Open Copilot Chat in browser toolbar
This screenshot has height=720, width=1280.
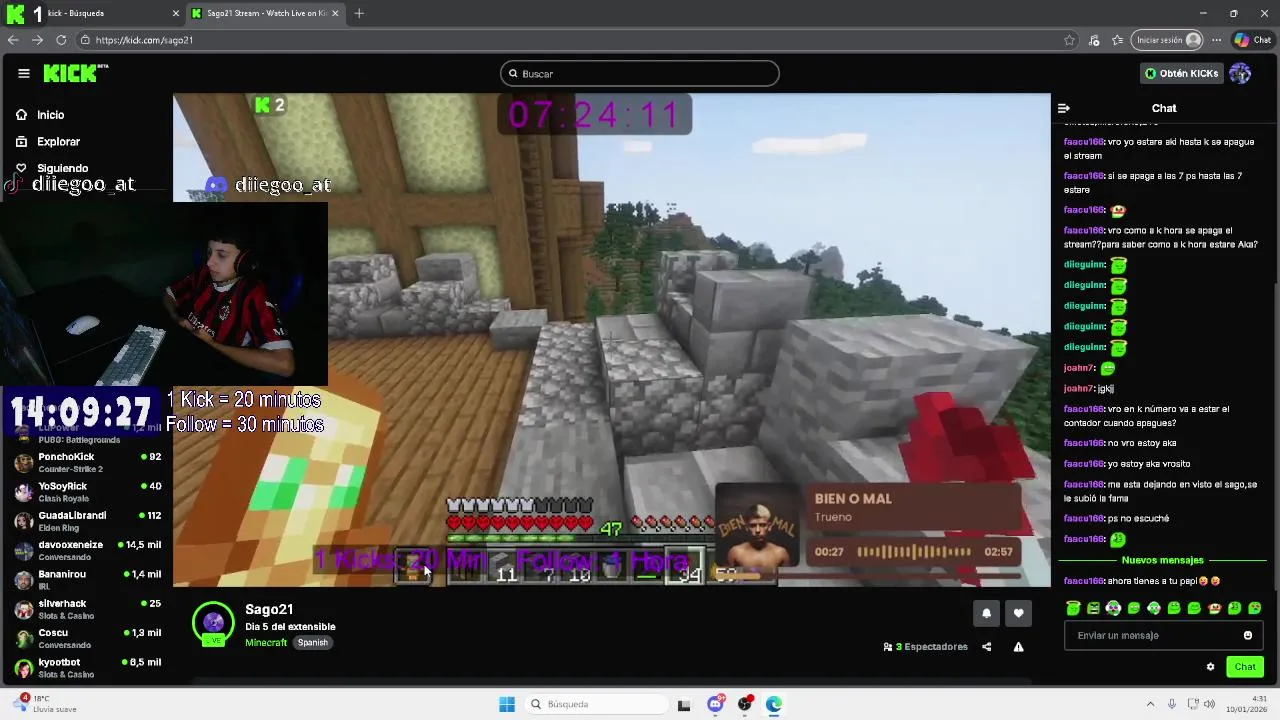[1252, 40]
